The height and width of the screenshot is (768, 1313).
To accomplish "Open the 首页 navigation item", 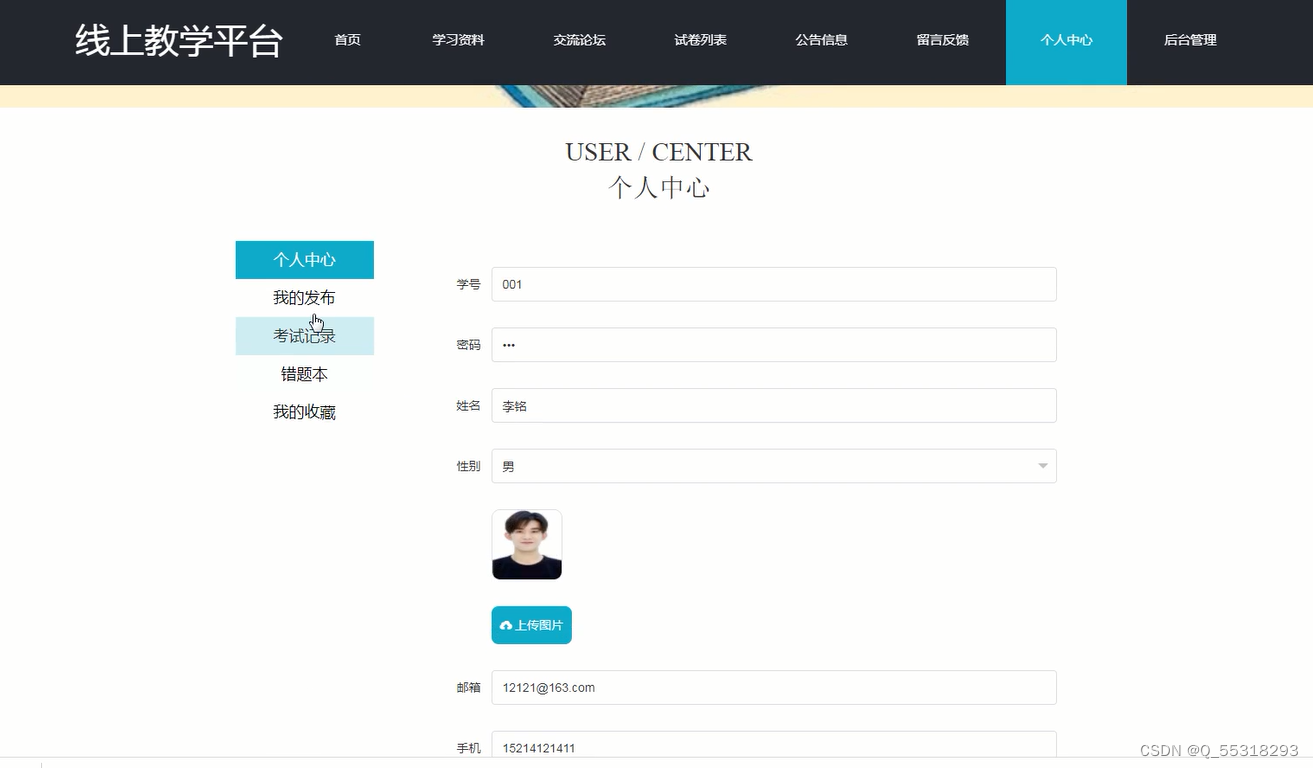I will point(346,41).
